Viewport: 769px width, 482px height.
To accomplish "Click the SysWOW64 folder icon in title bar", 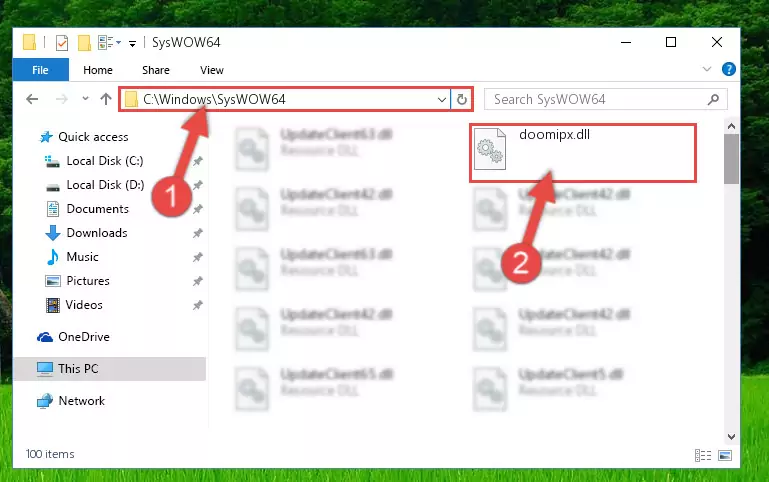I will click(x=29, y=43).
